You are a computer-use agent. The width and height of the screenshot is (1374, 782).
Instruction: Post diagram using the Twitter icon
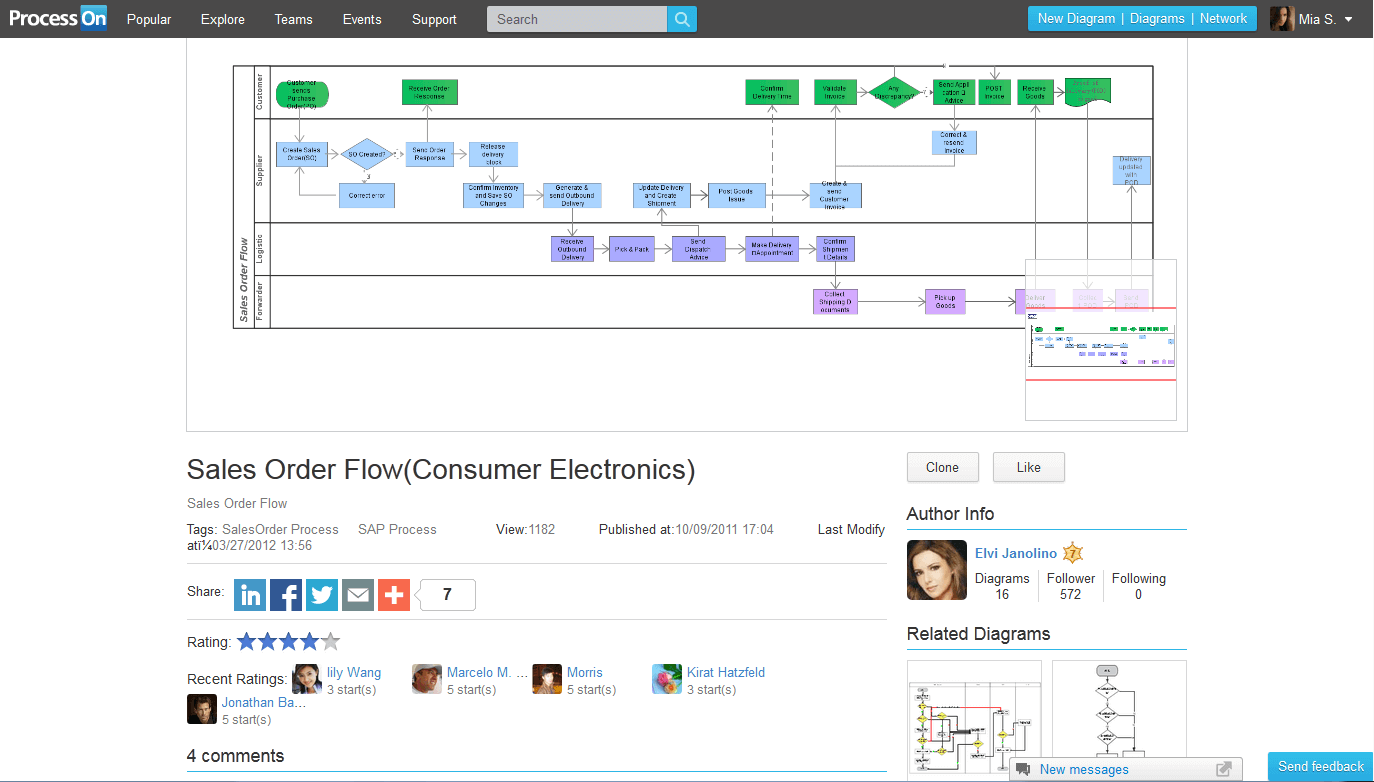[322, 594]
